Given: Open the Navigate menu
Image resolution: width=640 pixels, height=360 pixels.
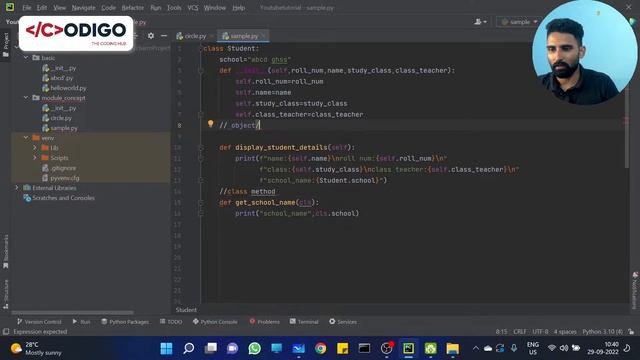Looking at the screenshot, I should coord(83,7).
